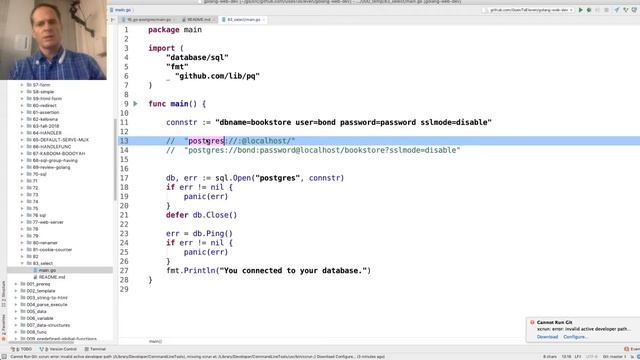
Task: Expand the 004_parse_execute folder
Action: (16, 304)
